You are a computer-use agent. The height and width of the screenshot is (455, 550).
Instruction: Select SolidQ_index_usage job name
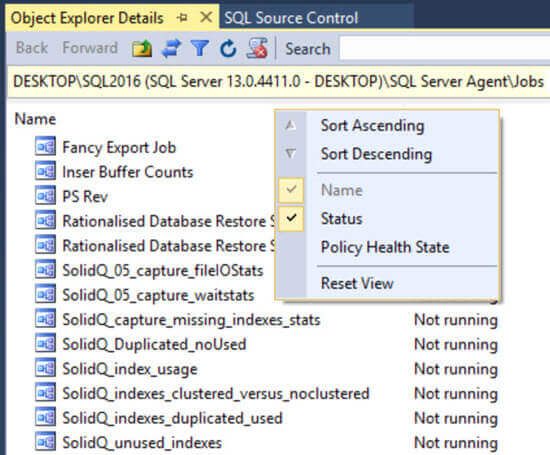[130, 369]
